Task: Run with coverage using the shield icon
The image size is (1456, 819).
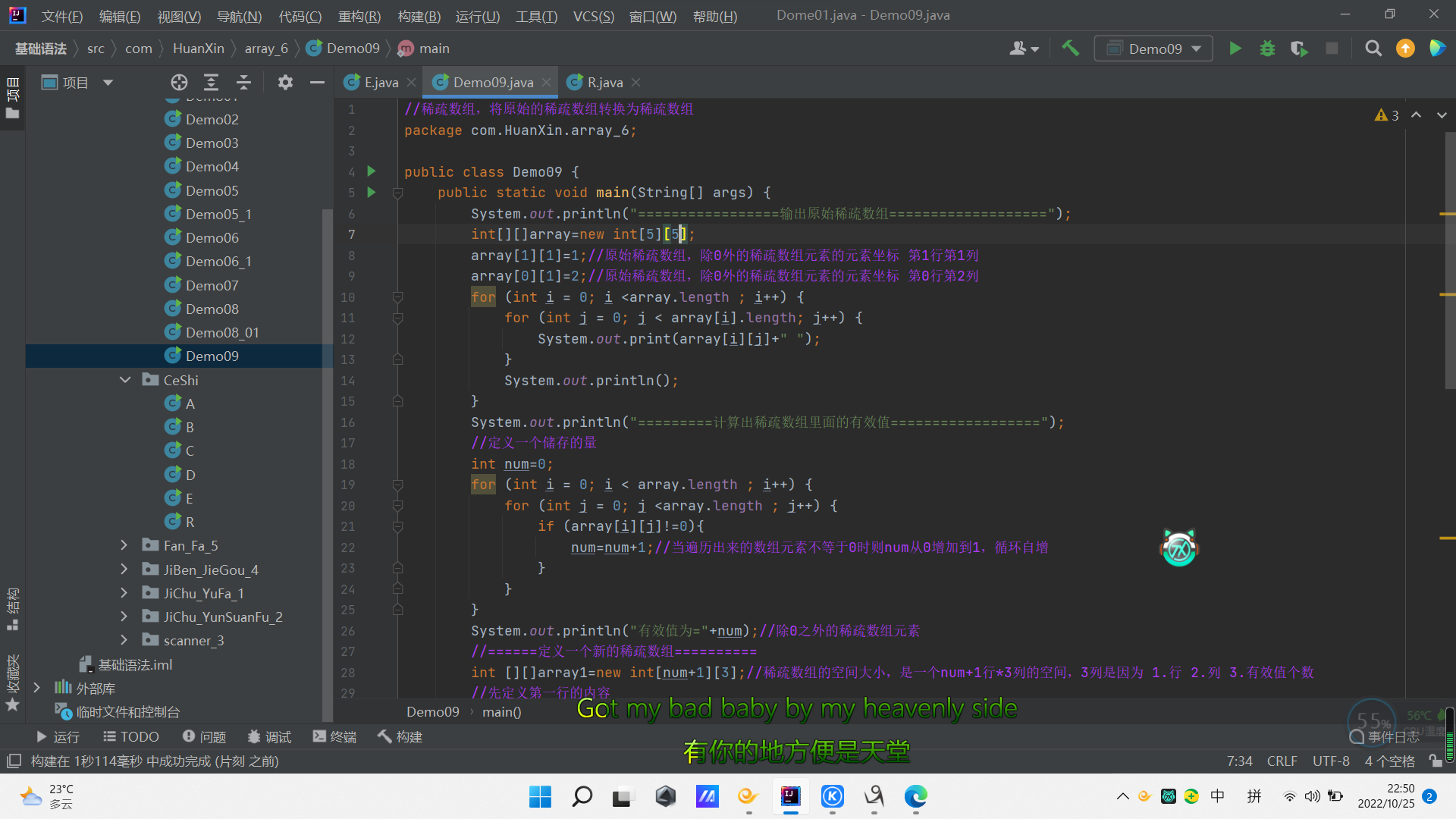Action: (x=1299, y=49)
